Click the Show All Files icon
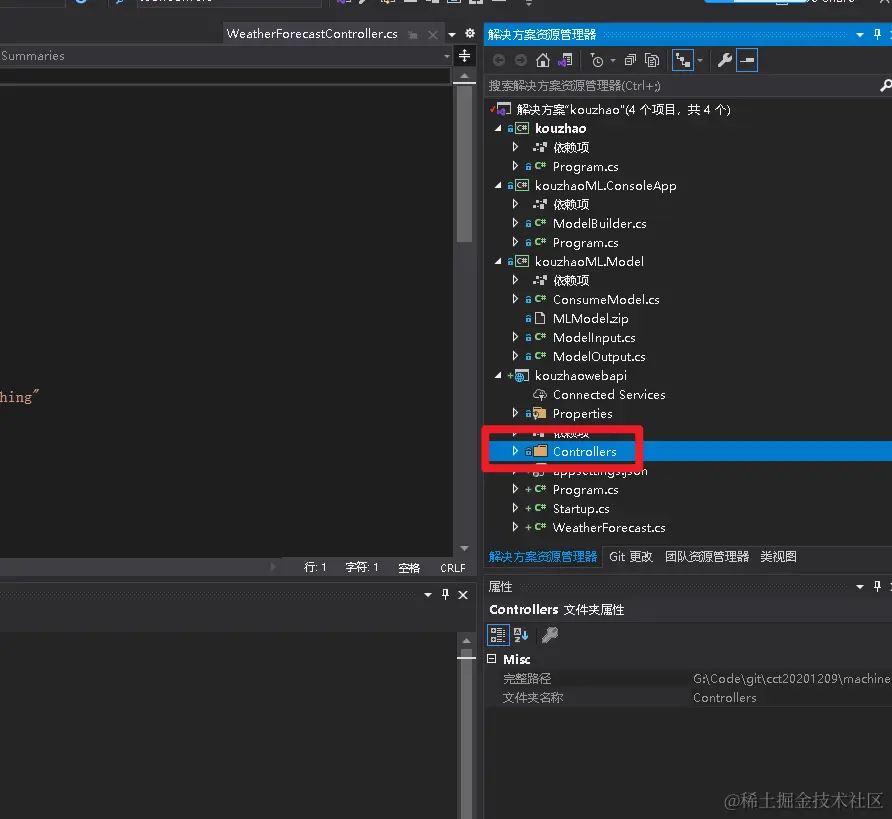Viewport: 892px width, 819px height. (x=652, y=60)
